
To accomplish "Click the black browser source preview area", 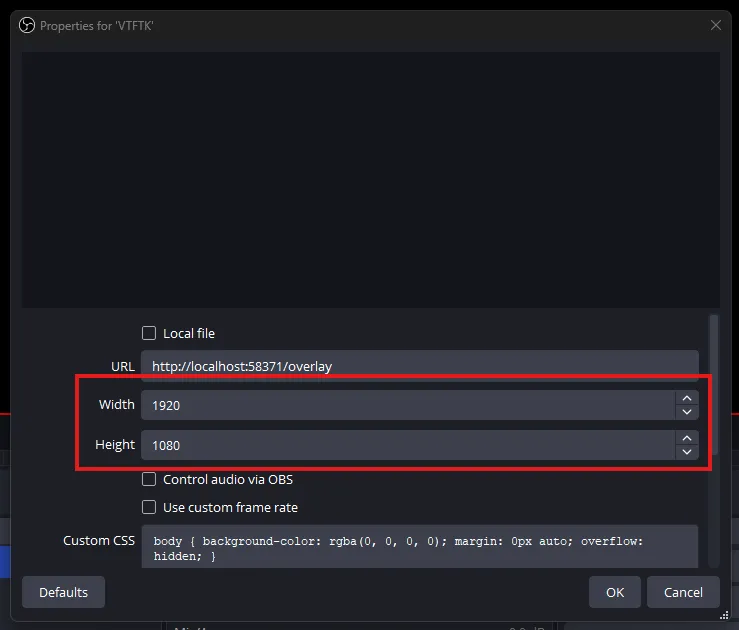I will pos(370,180).
